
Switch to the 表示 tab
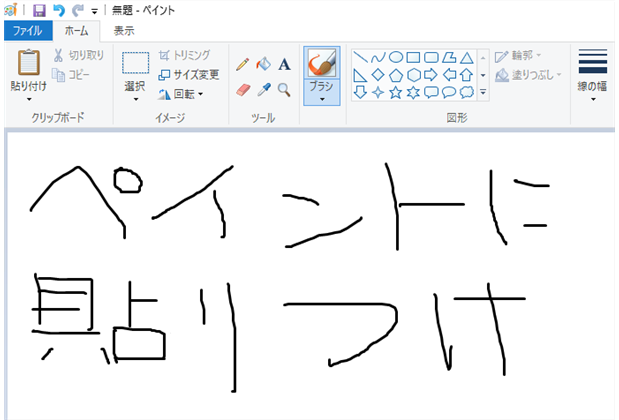click(x=124, y=31)
